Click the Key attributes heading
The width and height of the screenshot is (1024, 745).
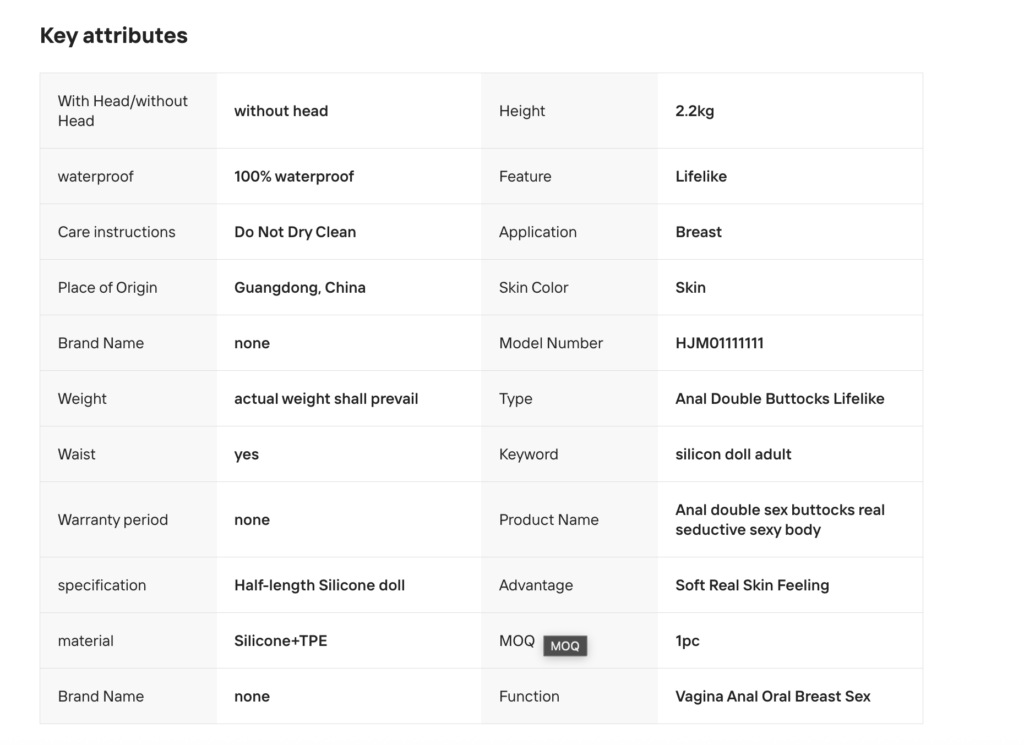point(113,35)
